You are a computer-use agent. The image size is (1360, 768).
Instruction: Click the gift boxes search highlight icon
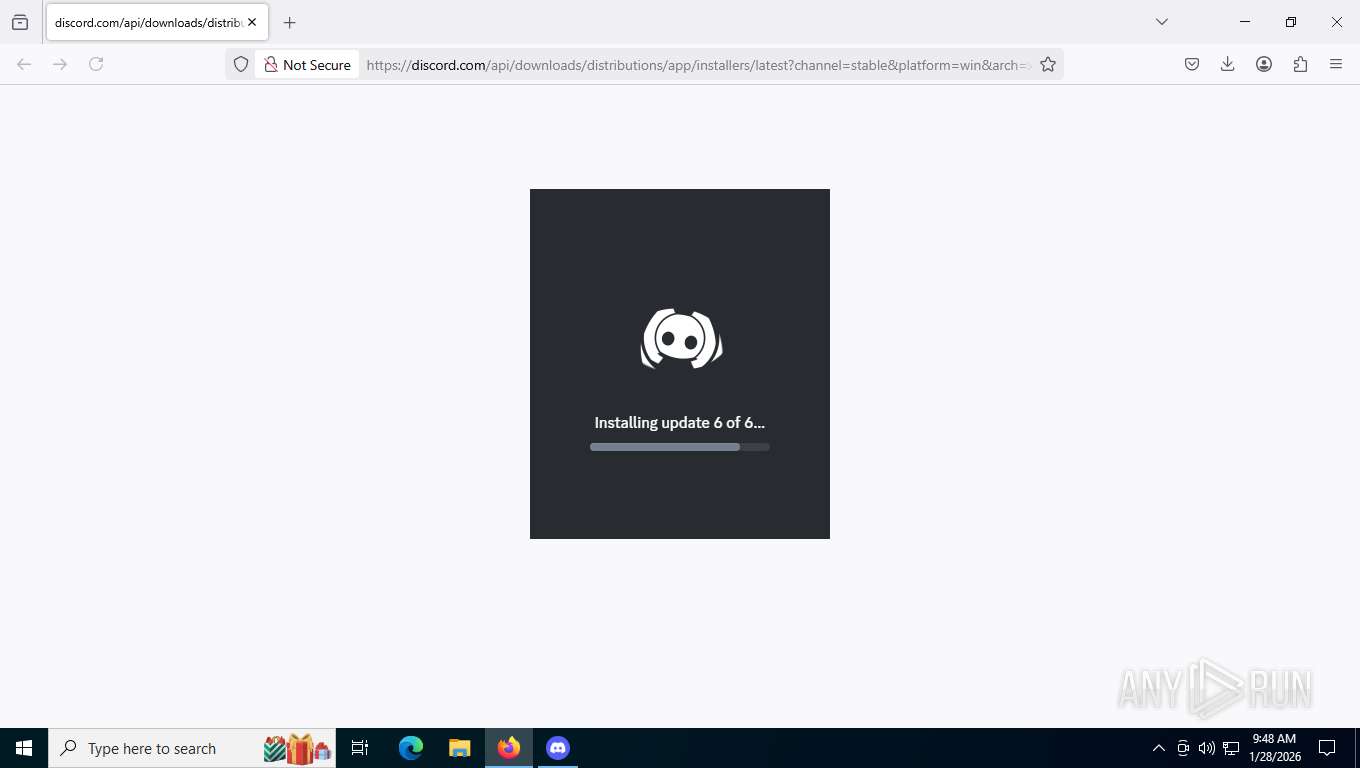(x=298, y=748)
